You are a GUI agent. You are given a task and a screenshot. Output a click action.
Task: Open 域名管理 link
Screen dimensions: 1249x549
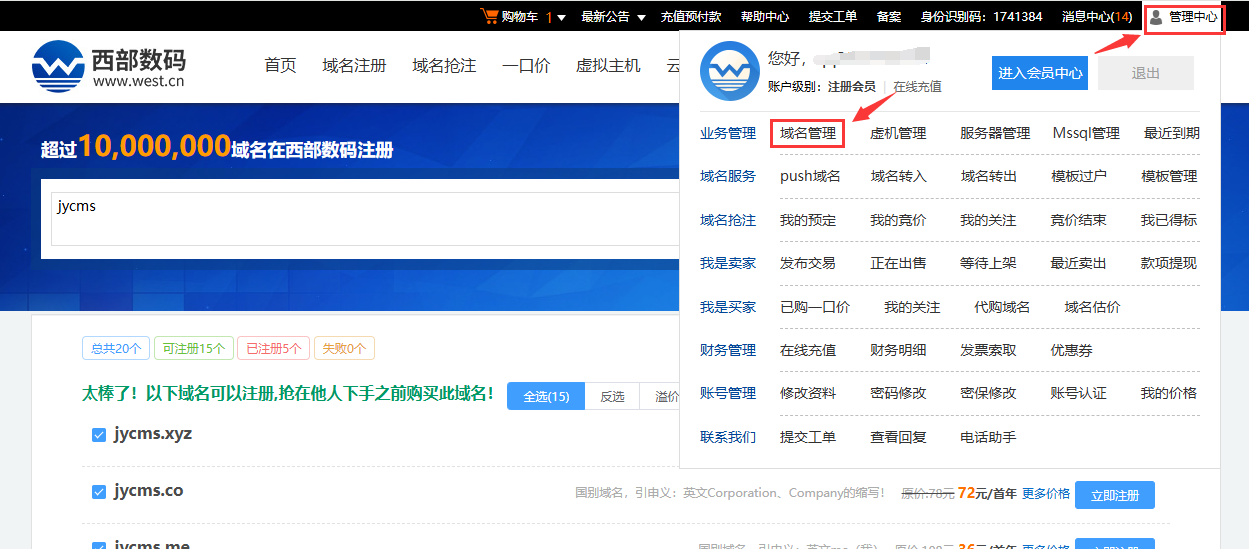pyautogui.click(x=808, y=133)
